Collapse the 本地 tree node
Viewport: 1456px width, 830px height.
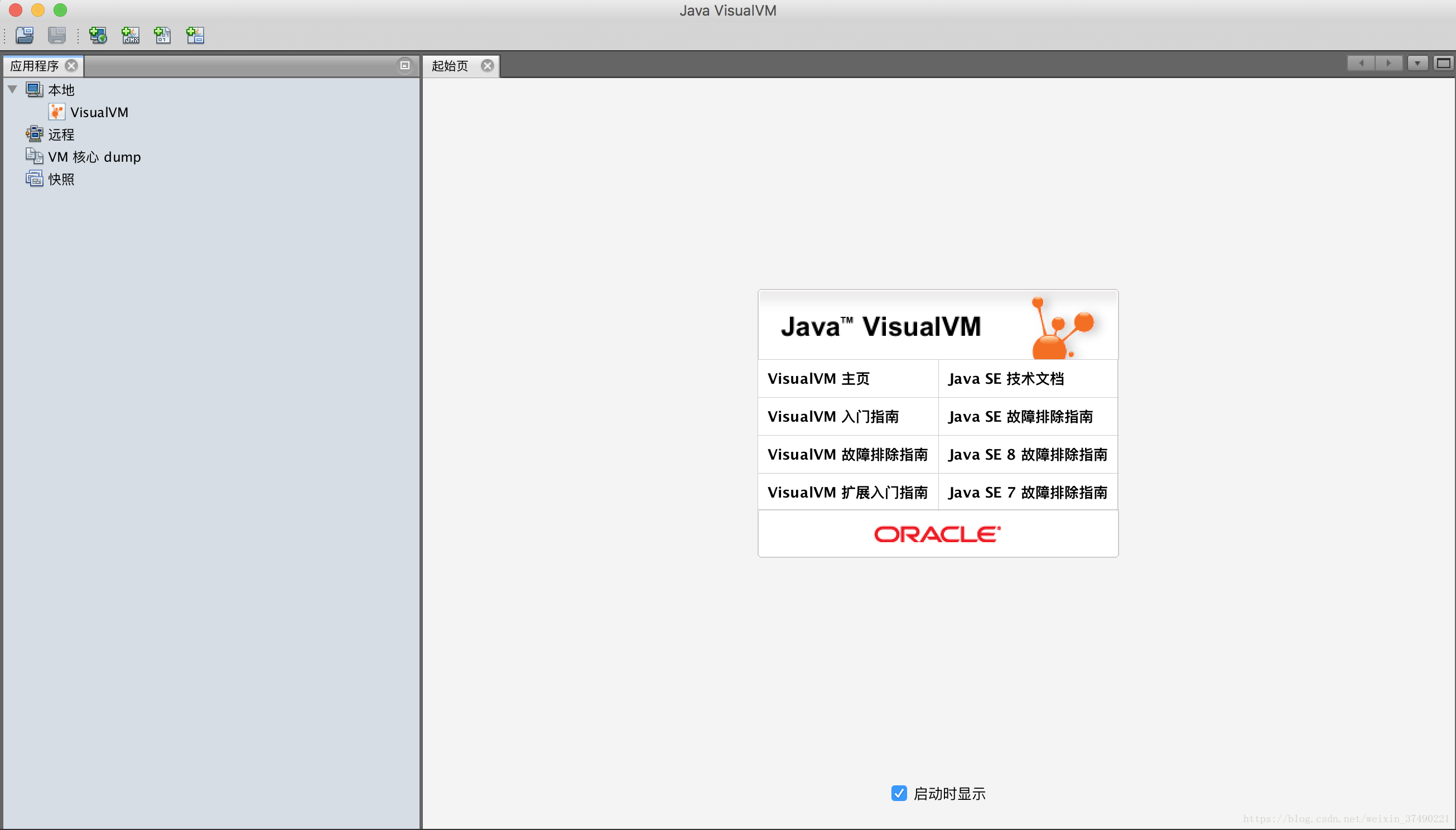(12, 89)
